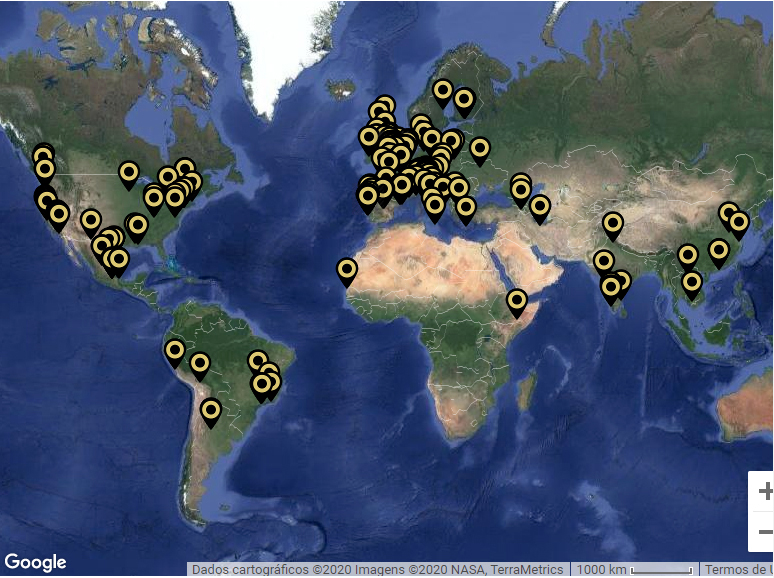This screenshot has height=578, width=774.
Task: Select the marker on India's west coast
Action: click(604, 264)
